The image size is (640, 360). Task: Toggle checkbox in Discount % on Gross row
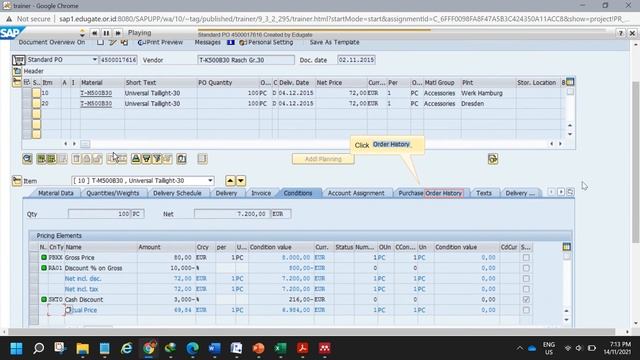[526, 268]
